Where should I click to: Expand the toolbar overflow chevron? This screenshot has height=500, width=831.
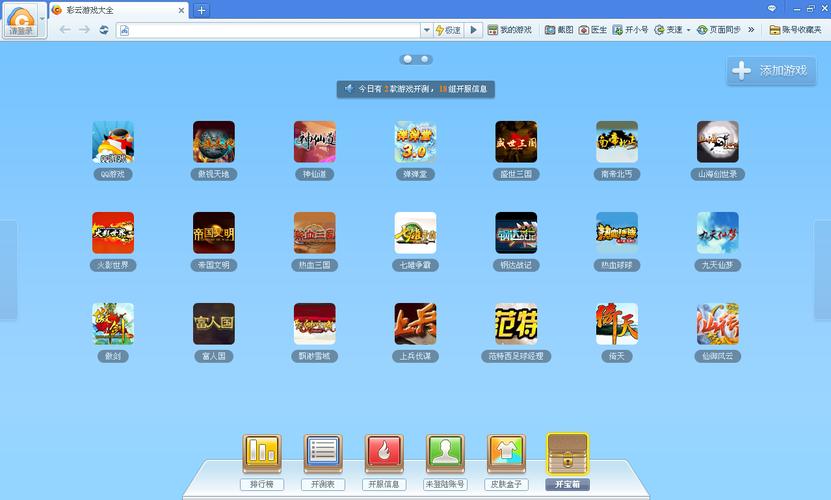tap(751, 30)
